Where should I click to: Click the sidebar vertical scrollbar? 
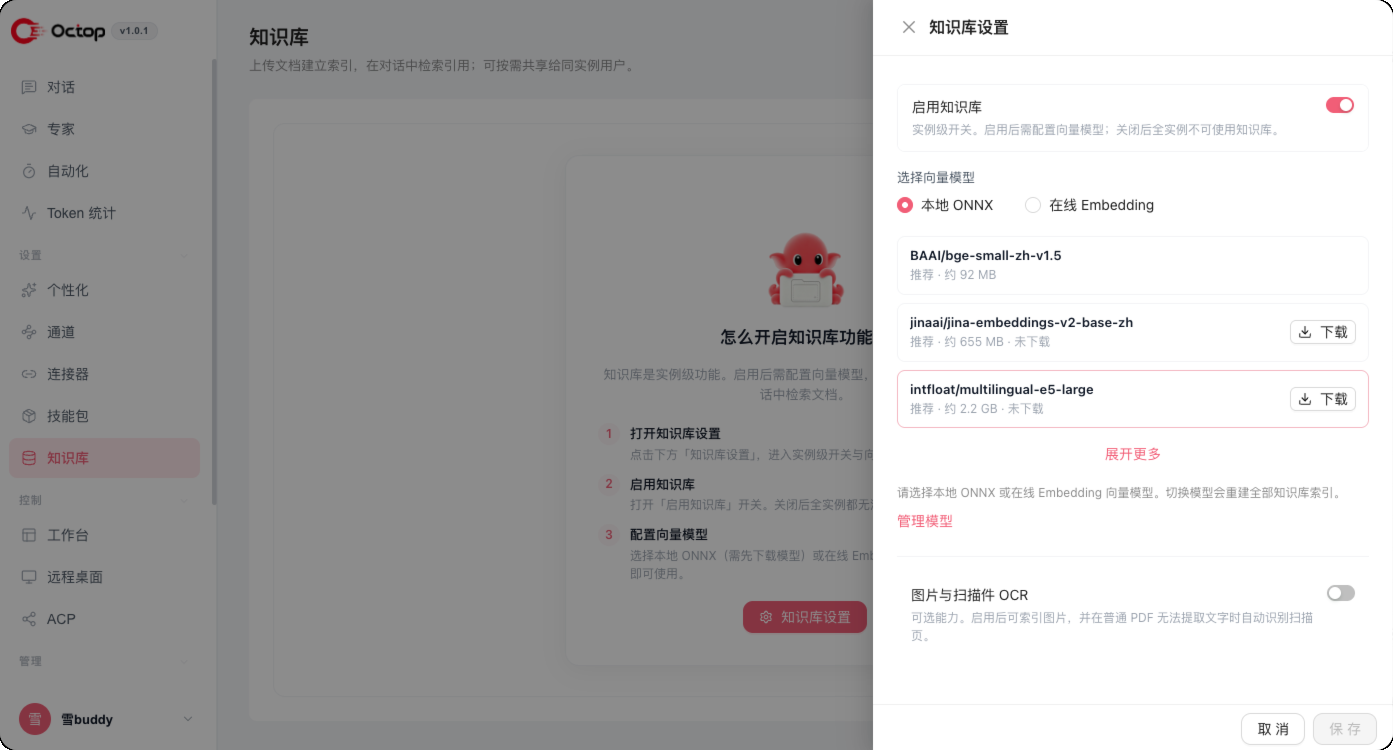(214, 282)
